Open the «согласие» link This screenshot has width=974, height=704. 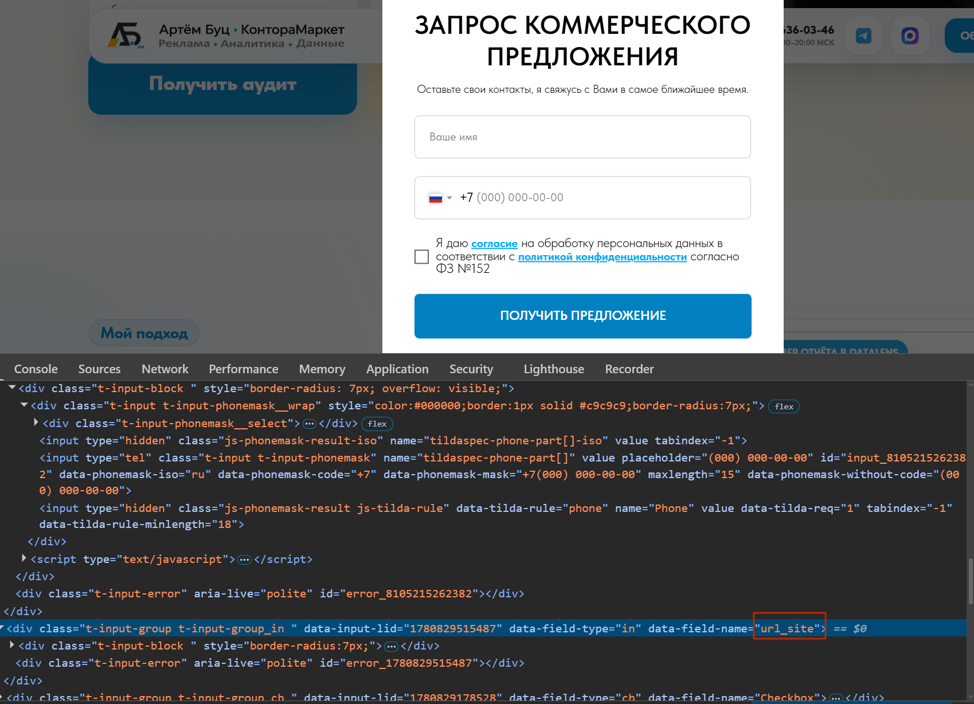(494, 243)
